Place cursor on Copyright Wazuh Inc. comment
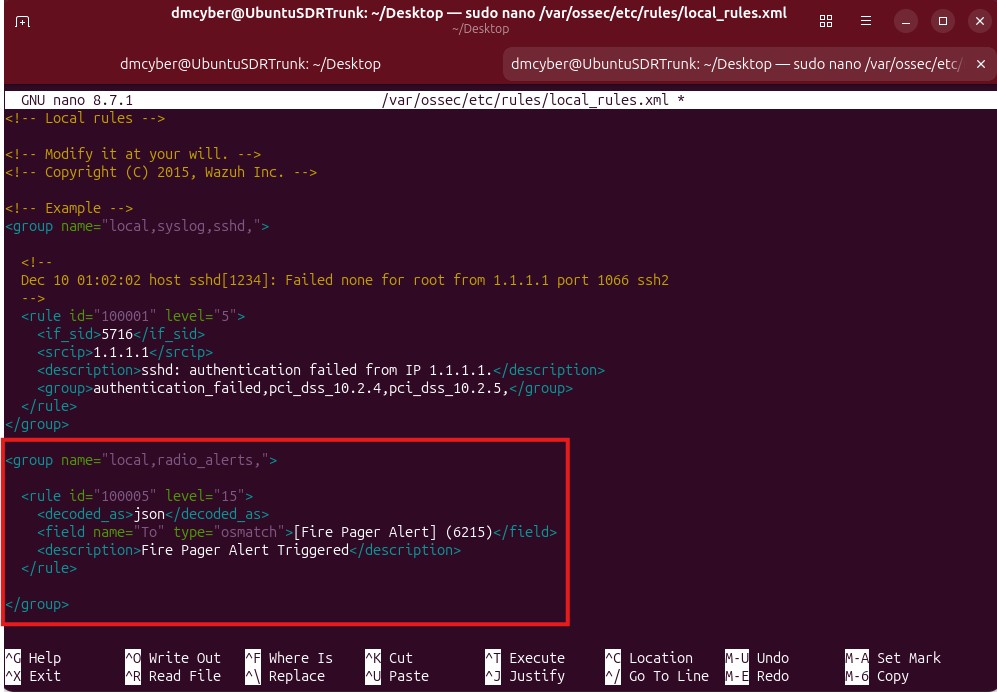 (x=161, y=172)
